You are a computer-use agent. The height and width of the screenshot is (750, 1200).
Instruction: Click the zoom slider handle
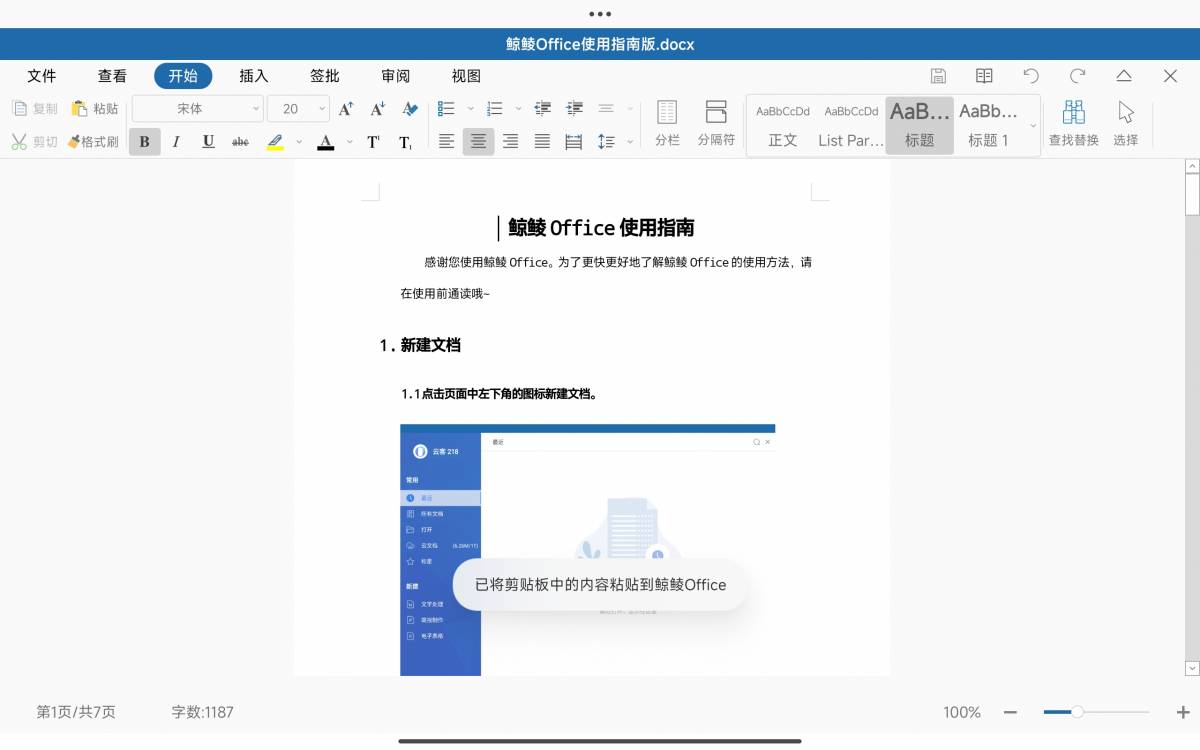pyautogui.click(x=1077, y=712)
